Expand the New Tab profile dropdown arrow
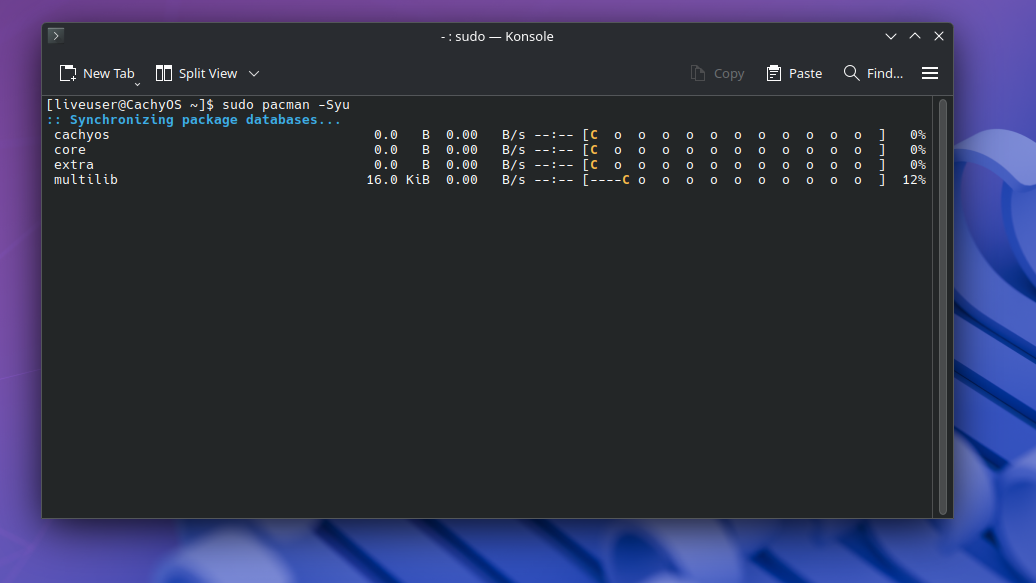The height and width of the screenshot is (583, 1036). 137,84
